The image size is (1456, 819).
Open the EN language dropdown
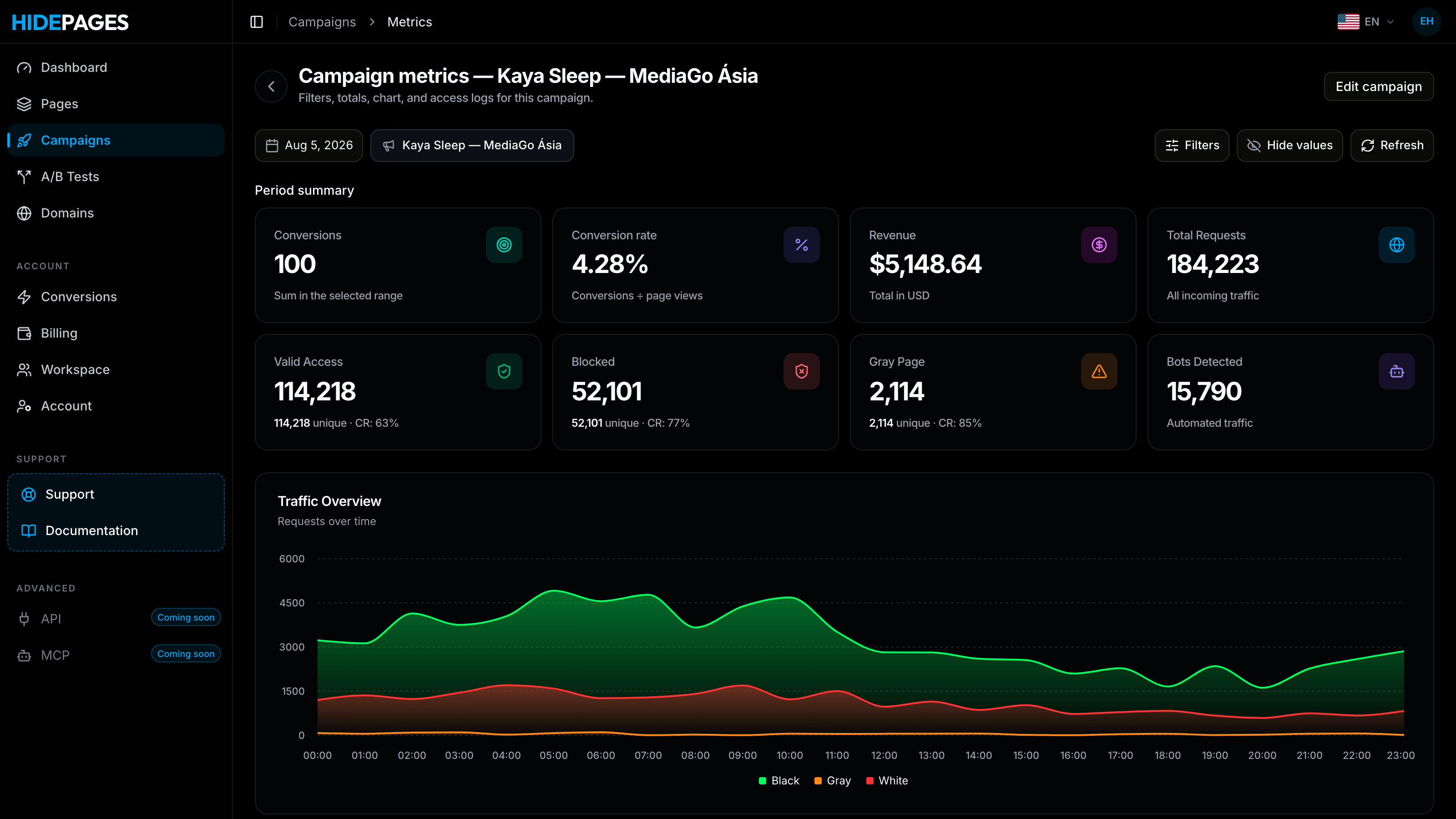pos(1365,21)
